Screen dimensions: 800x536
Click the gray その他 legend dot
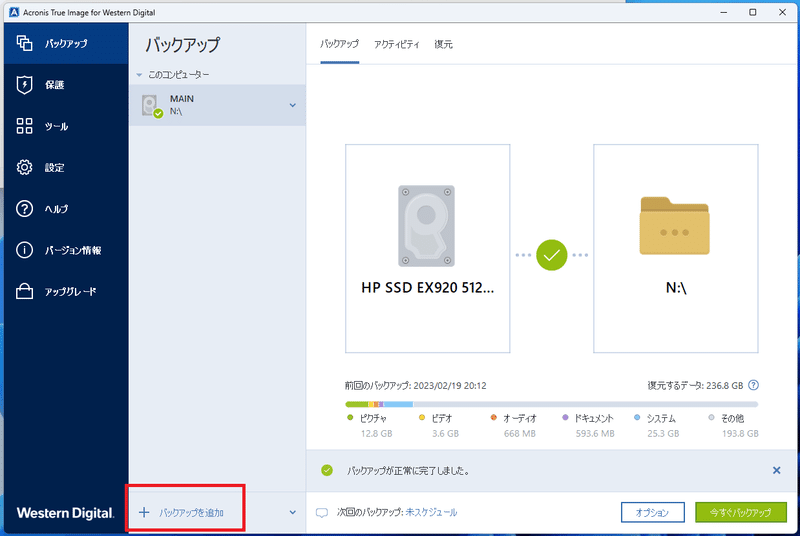(x=711, y=418)
